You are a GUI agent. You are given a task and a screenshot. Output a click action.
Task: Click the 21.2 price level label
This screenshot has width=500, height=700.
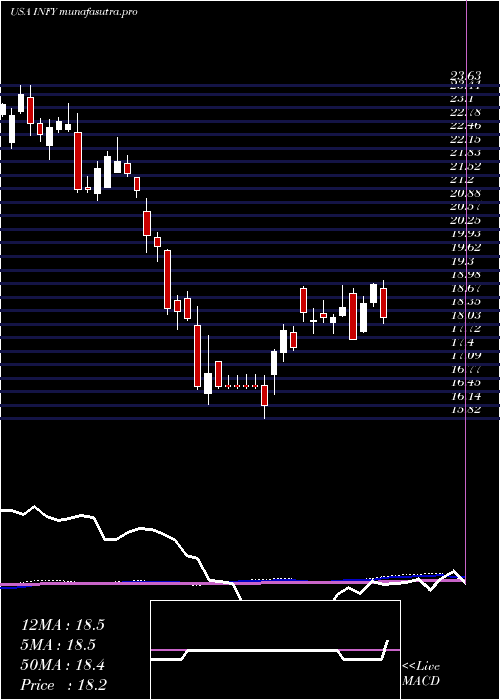(464, 180)
